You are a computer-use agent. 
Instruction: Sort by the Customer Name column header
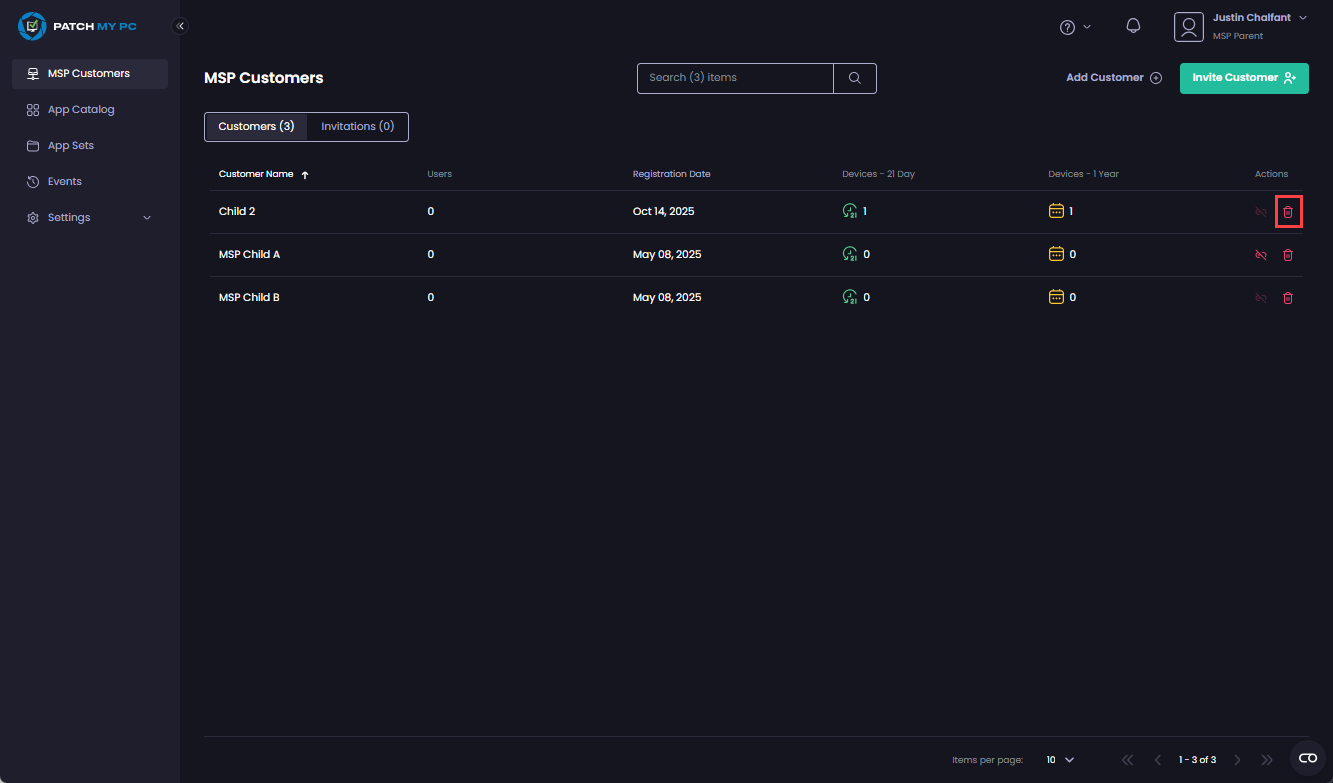(256, 174)
